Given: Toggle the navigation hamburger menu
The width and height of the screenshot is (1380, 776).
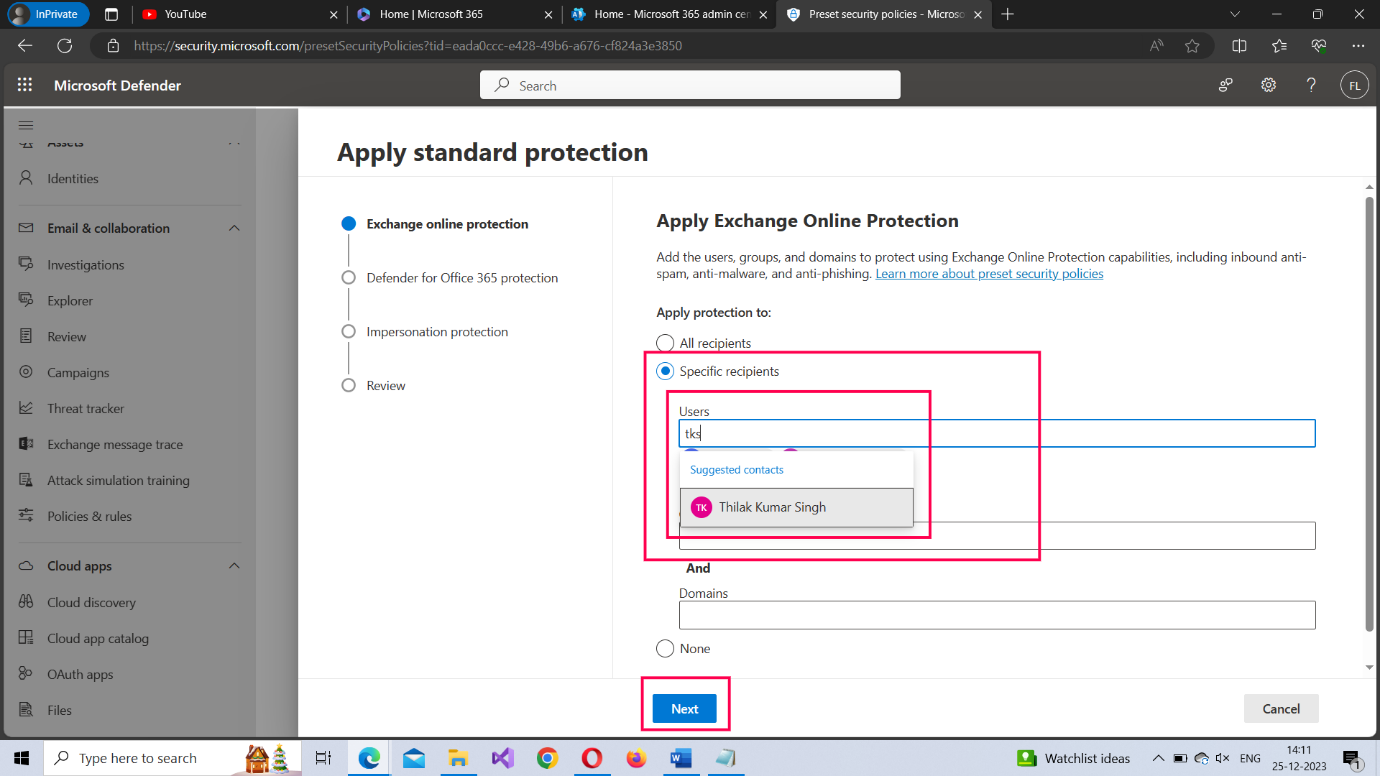Looking at the screenshot, I should coord(26,125).
